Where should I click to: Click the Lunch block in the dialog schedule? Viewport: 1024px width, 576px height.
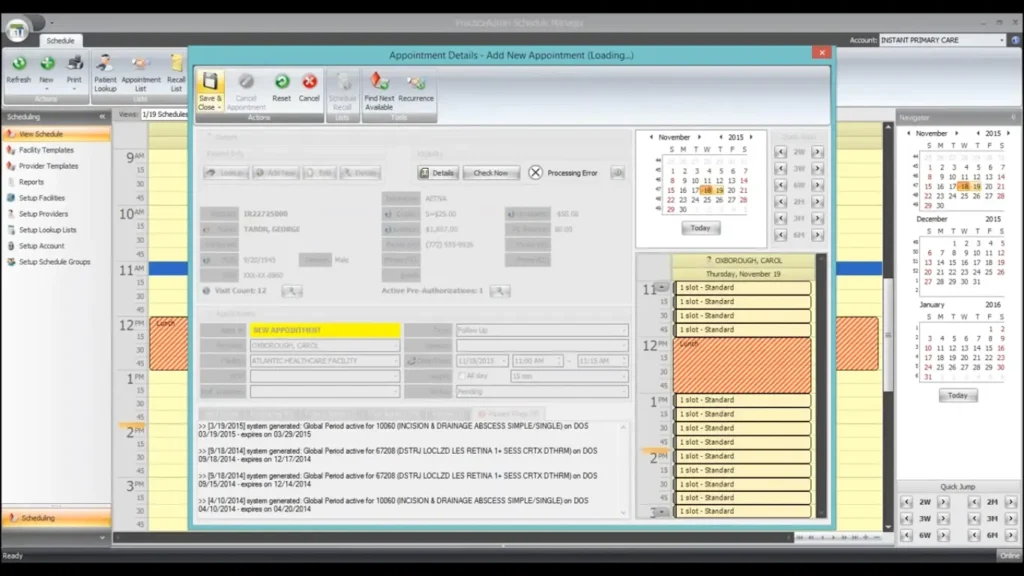743,365
